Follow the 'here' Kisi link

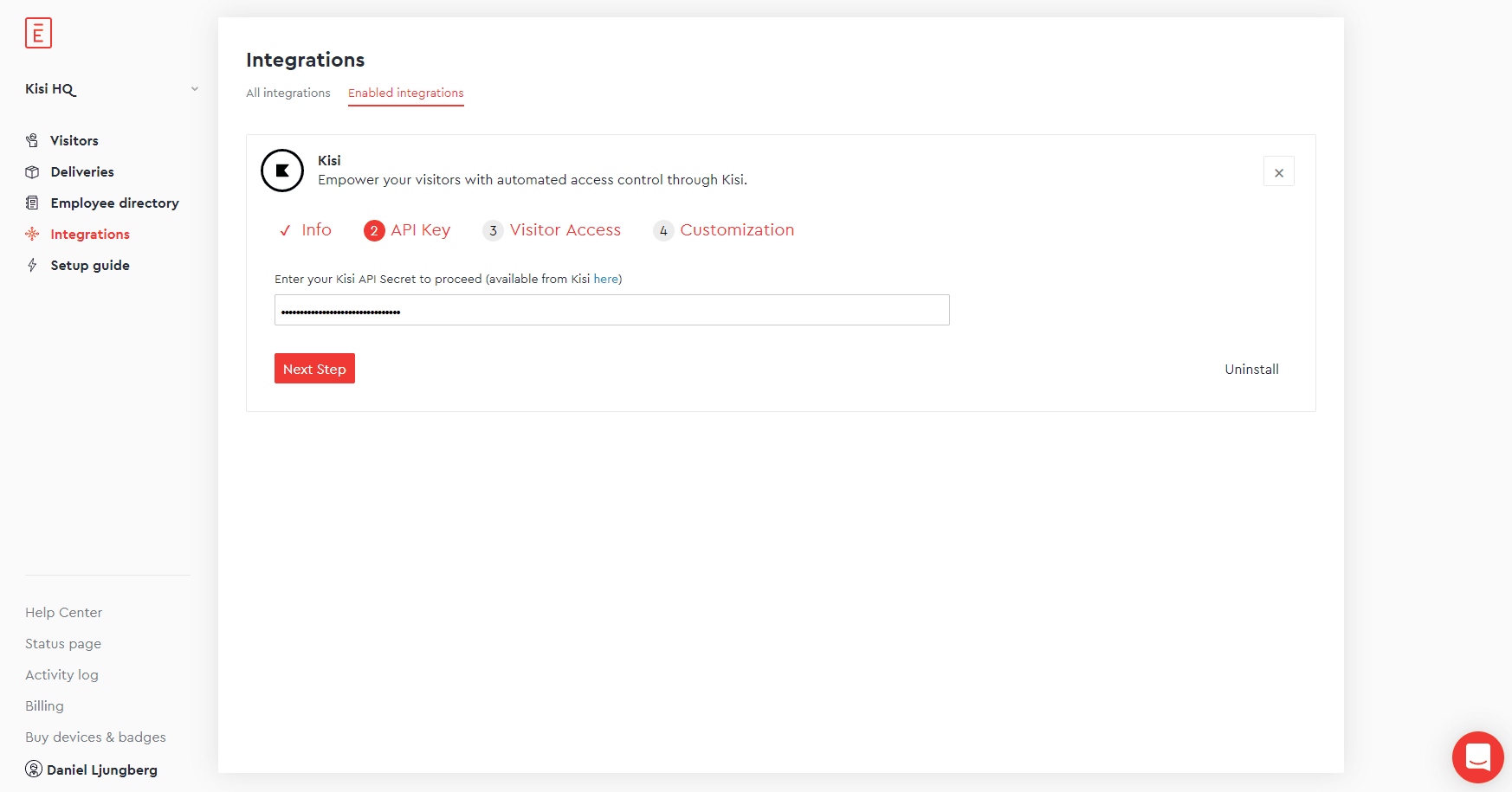(605, 279)
